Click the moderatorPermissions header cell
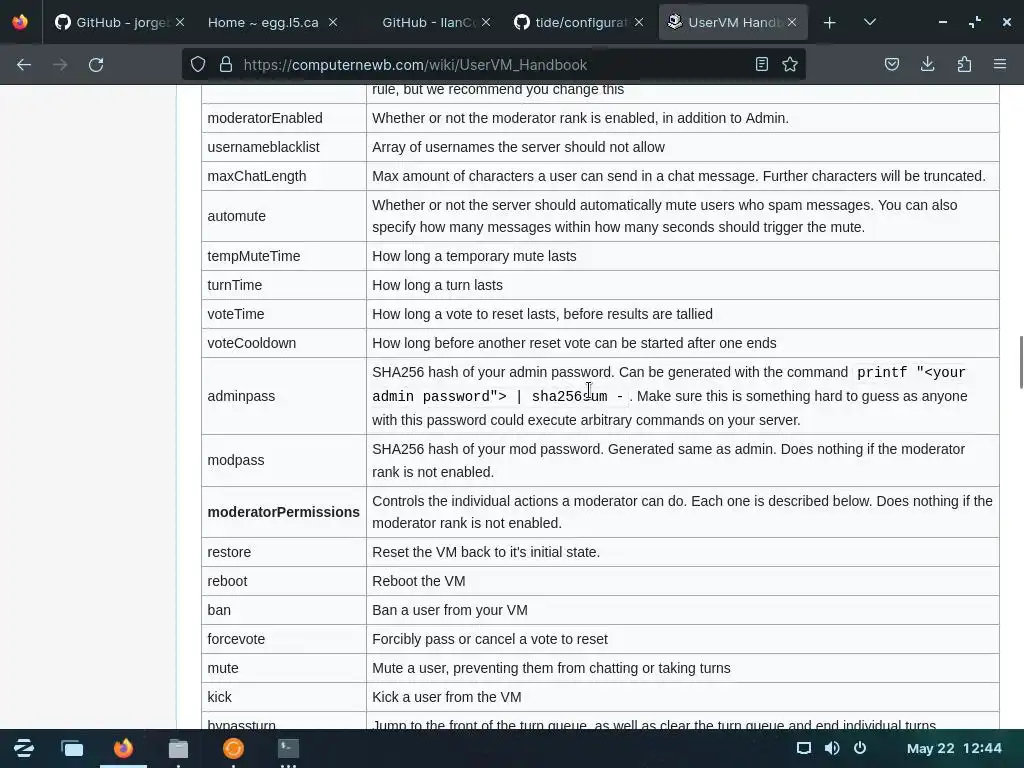 [284, 512]
